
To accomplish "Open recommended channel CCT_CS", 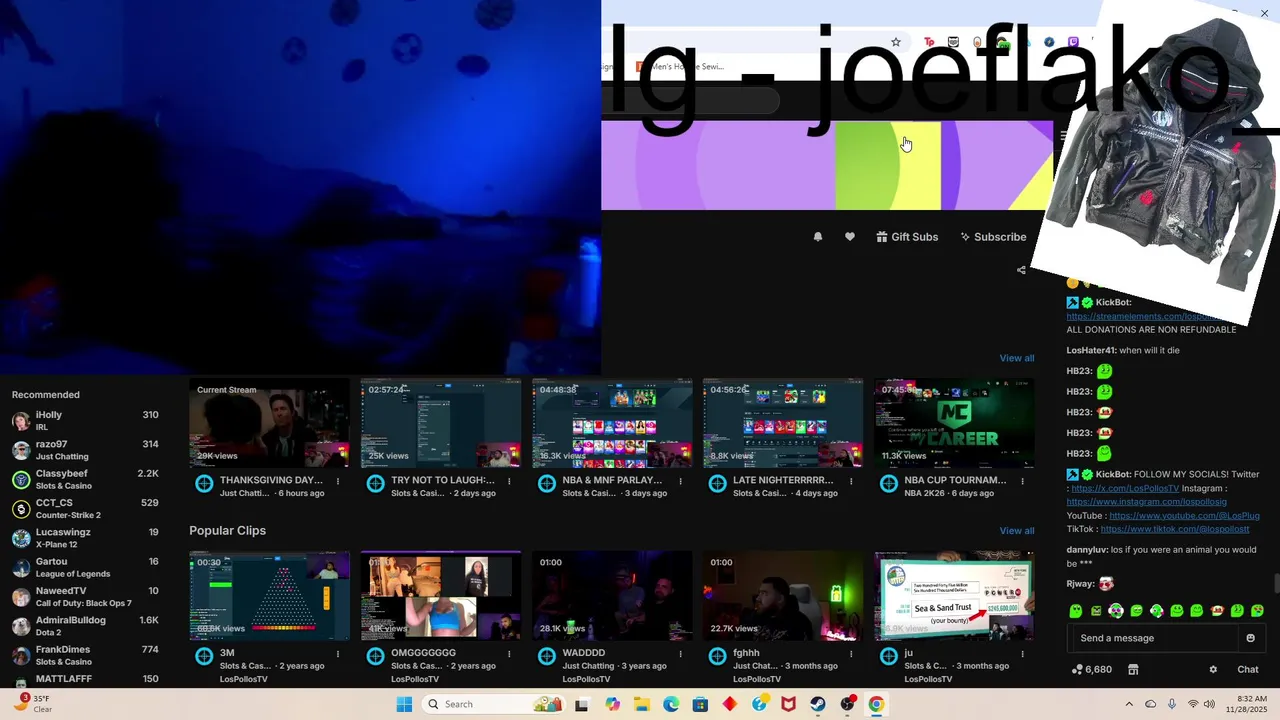I will [x=85, y=508].
